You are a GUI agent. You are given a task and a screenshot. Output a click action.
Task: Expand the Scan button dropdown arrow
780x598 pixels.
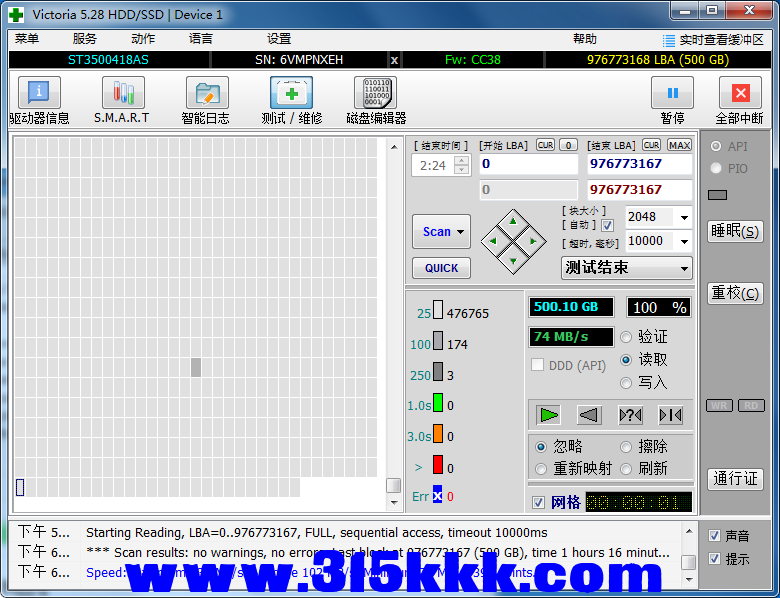(461, 232)
